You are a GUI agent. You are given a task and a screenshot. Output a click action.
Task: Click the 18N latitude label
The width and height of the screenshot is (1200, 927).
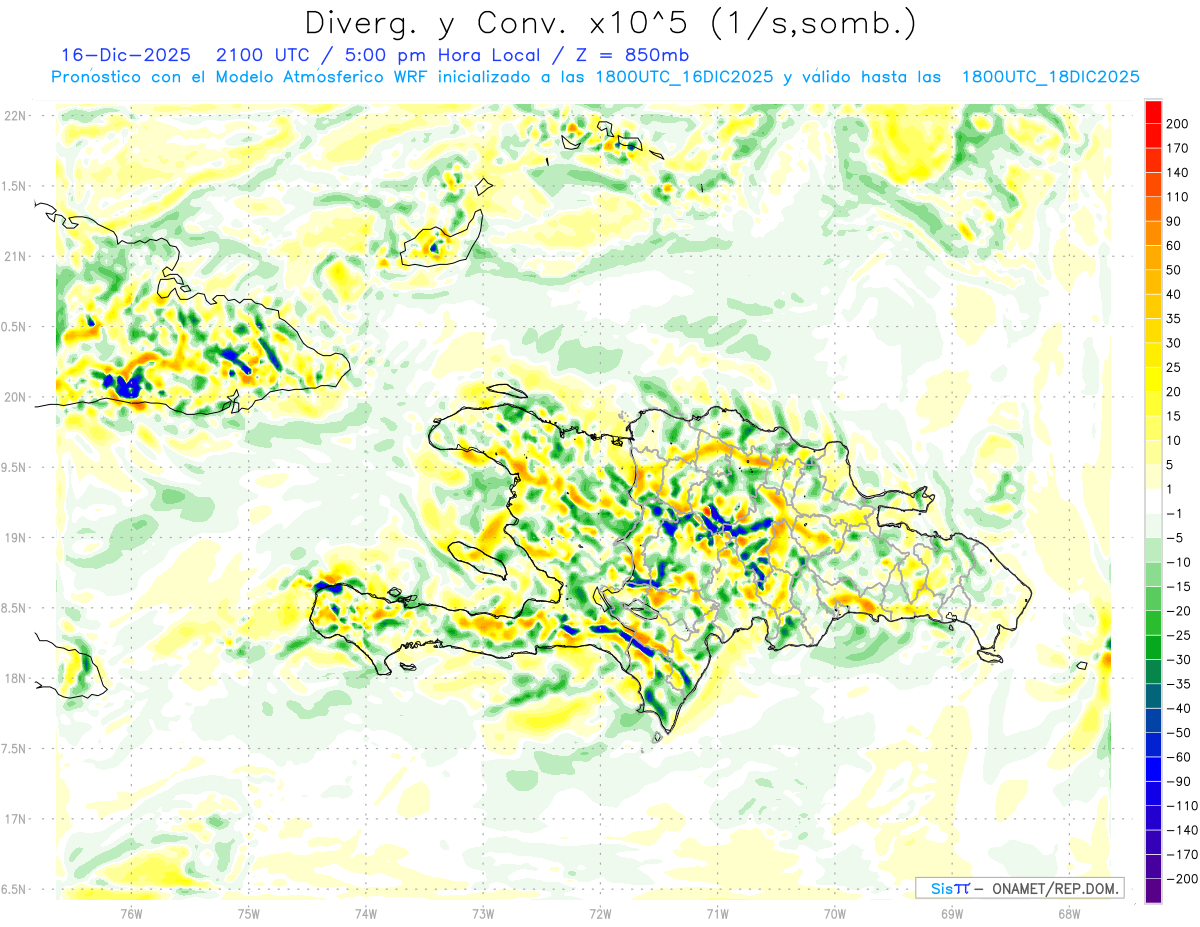point(15,678)
